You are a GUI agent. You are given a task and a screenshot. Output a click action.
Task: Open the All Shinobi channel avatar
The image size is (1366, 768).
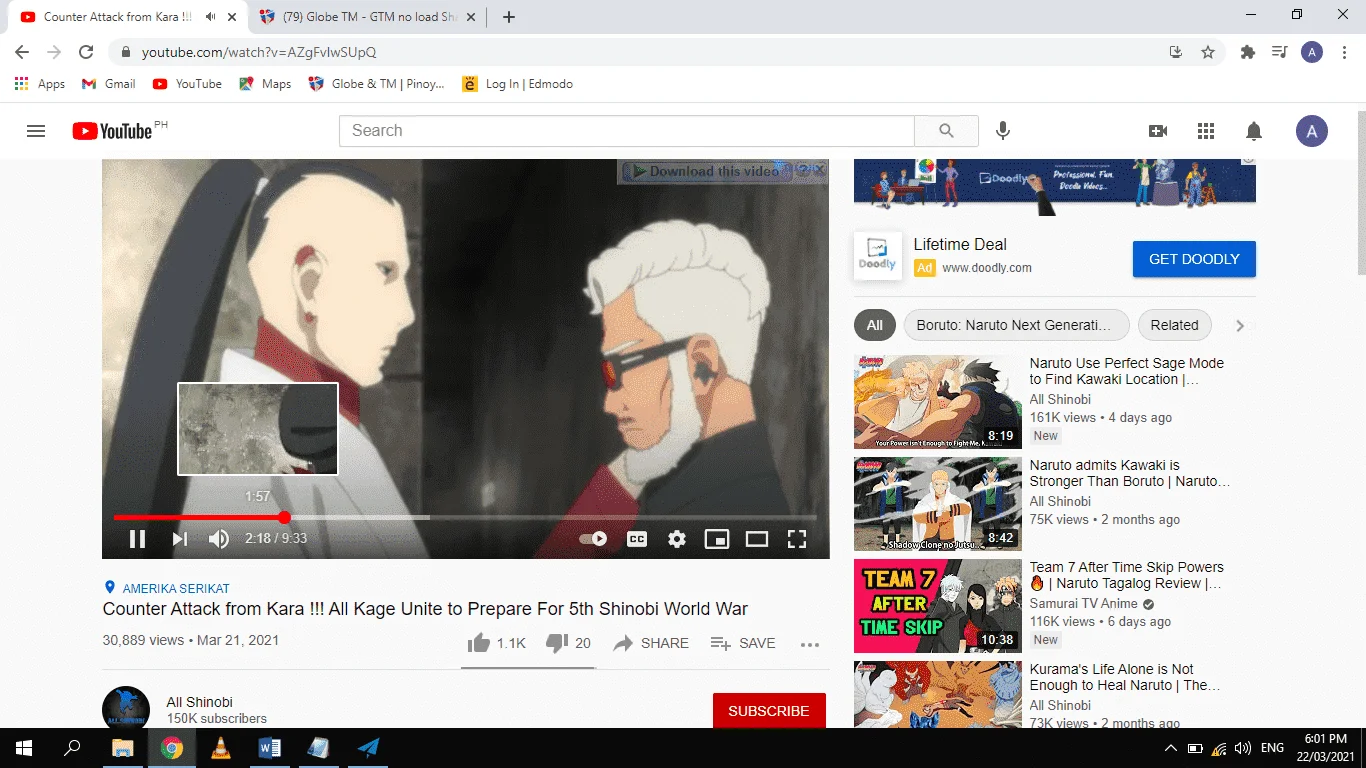(x=126, y=707)
